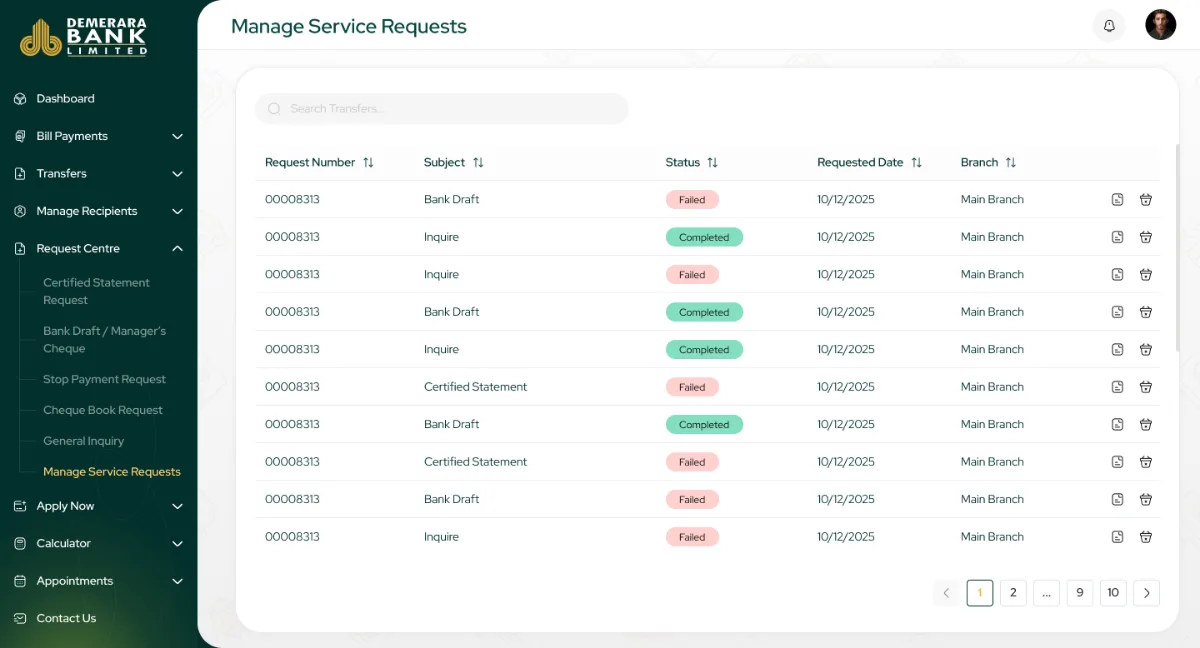Open Bank Draft / Manager's Cheque item
1200x648 pixels.
104,340
